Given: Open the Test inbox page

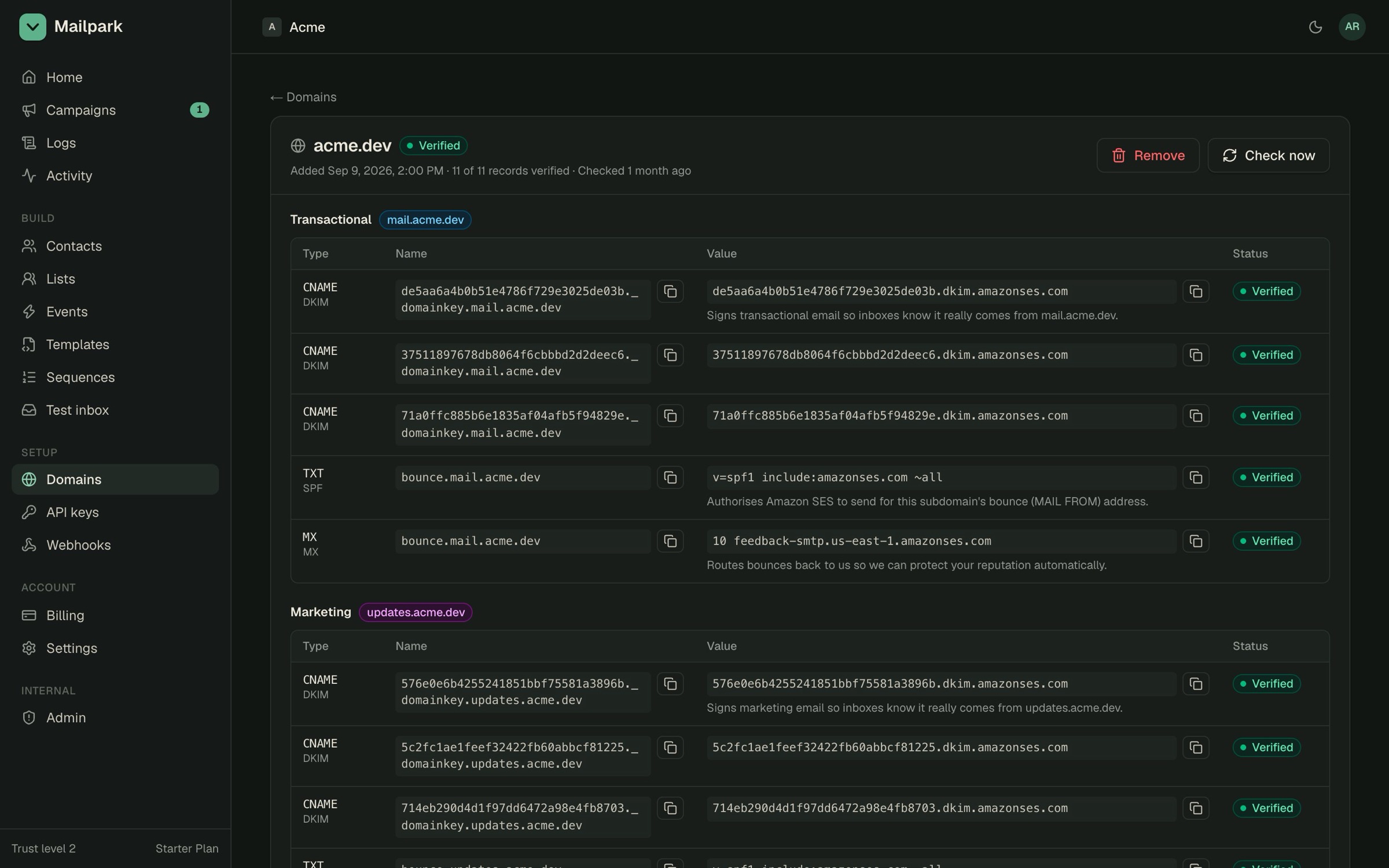Looking at the screenshot, I should pyautogui.click(x=115, y=410).
